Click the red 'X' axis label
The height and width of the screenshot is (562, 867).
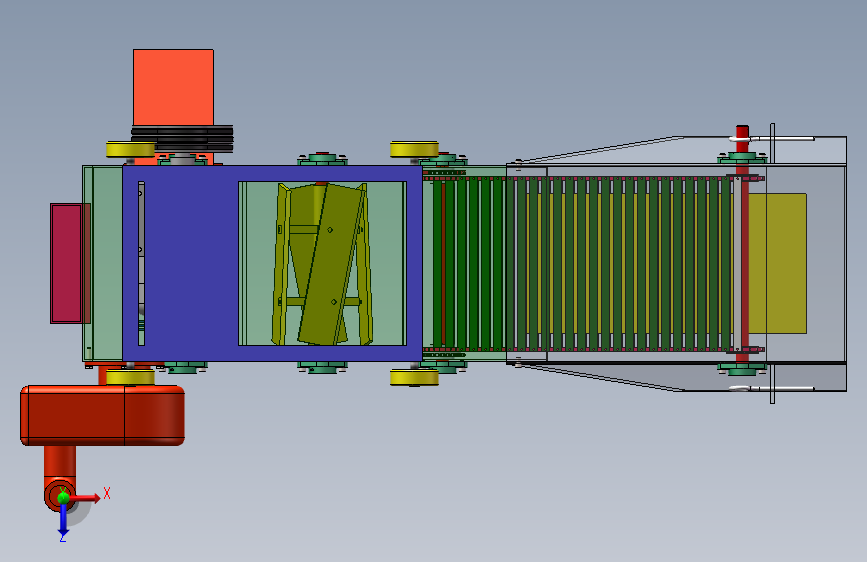(107, 493)
